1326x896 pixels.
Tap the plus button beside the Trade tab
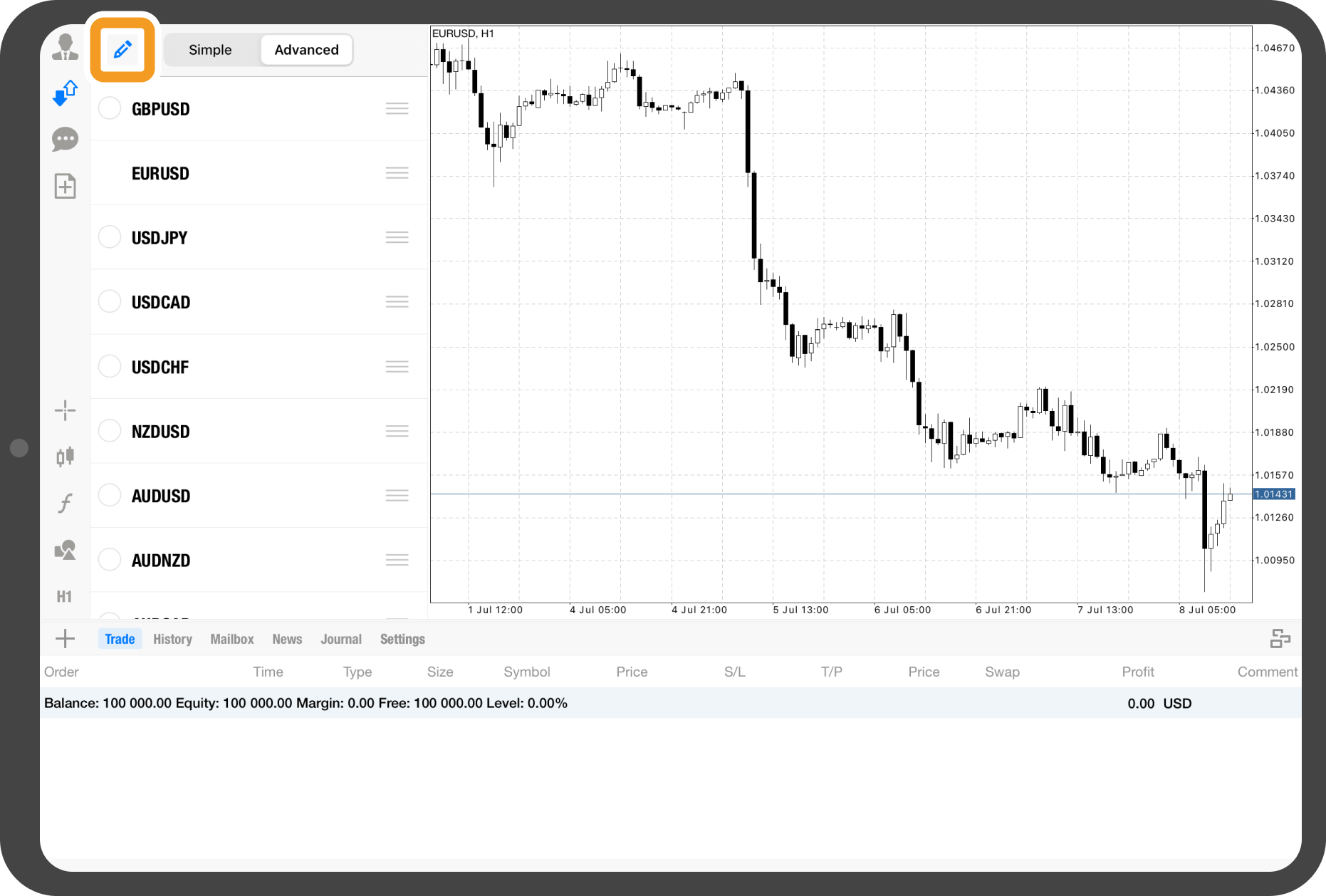(65, 639)
